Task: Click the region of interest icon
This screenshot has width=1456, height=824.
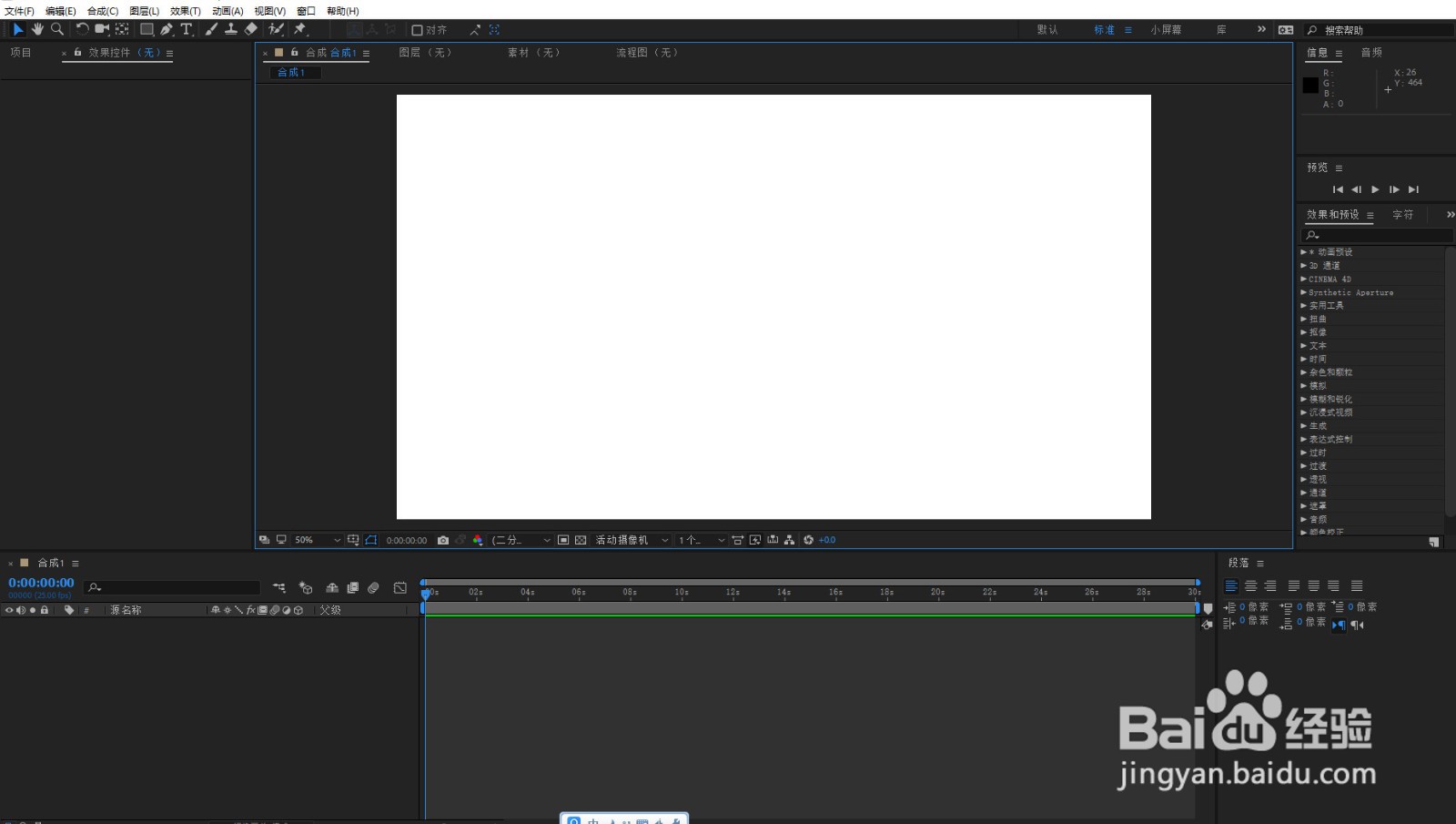Action: [x=563, y=540]
